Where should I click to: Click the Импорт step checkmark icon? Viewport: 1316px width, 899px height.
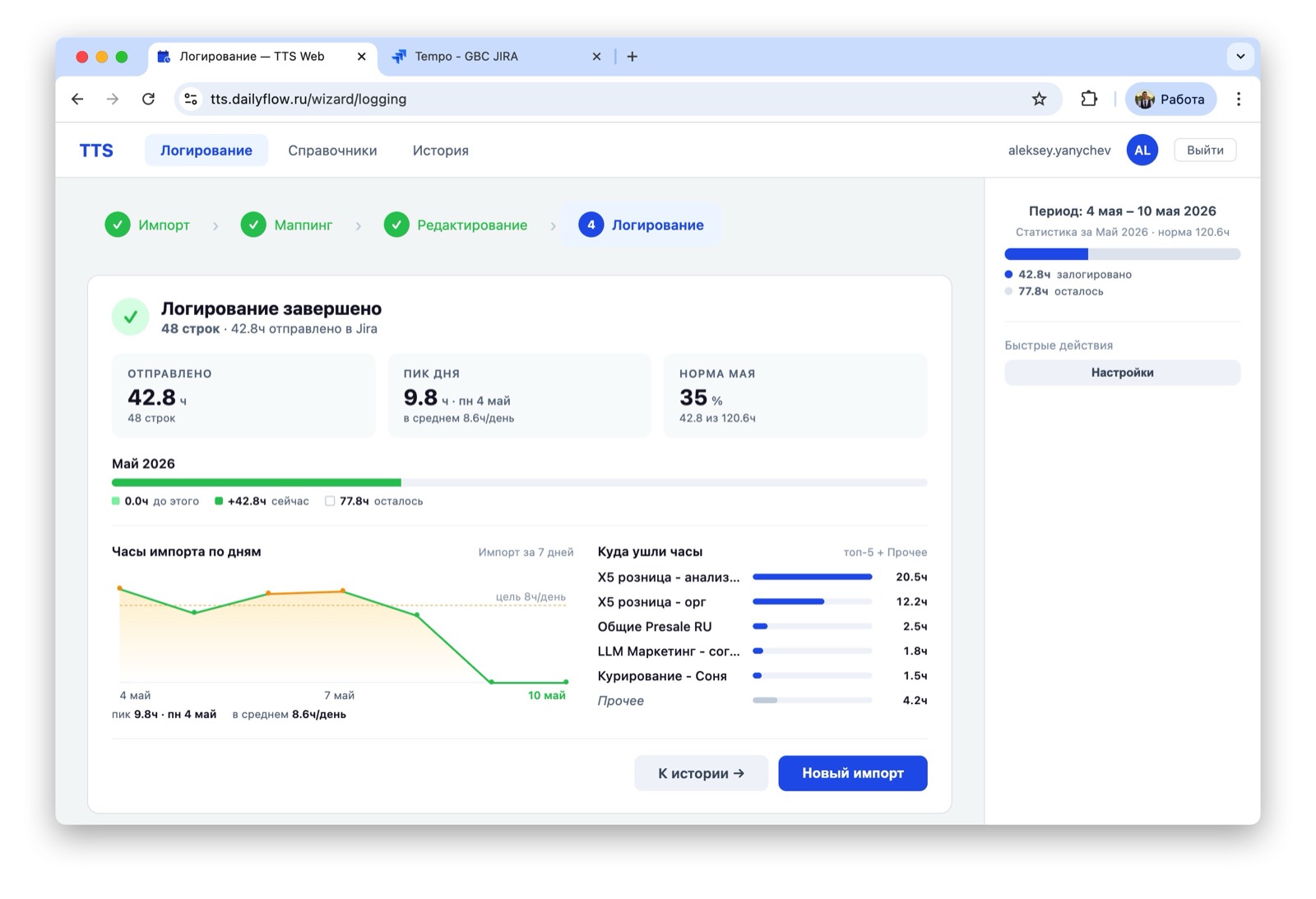tap(118, 225)
